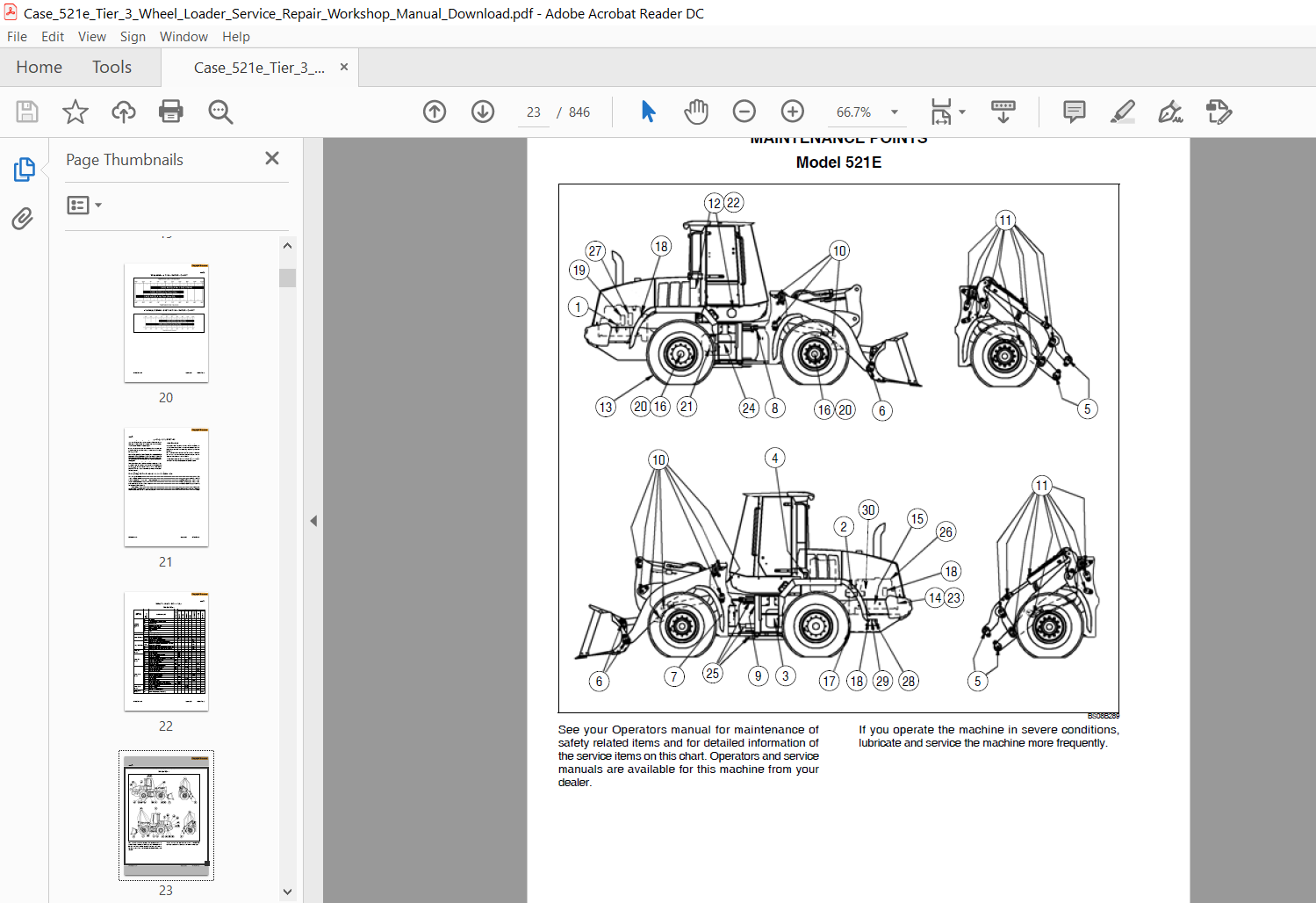Show the Page Thumbnails sidebar icon

tap(24, 170)
